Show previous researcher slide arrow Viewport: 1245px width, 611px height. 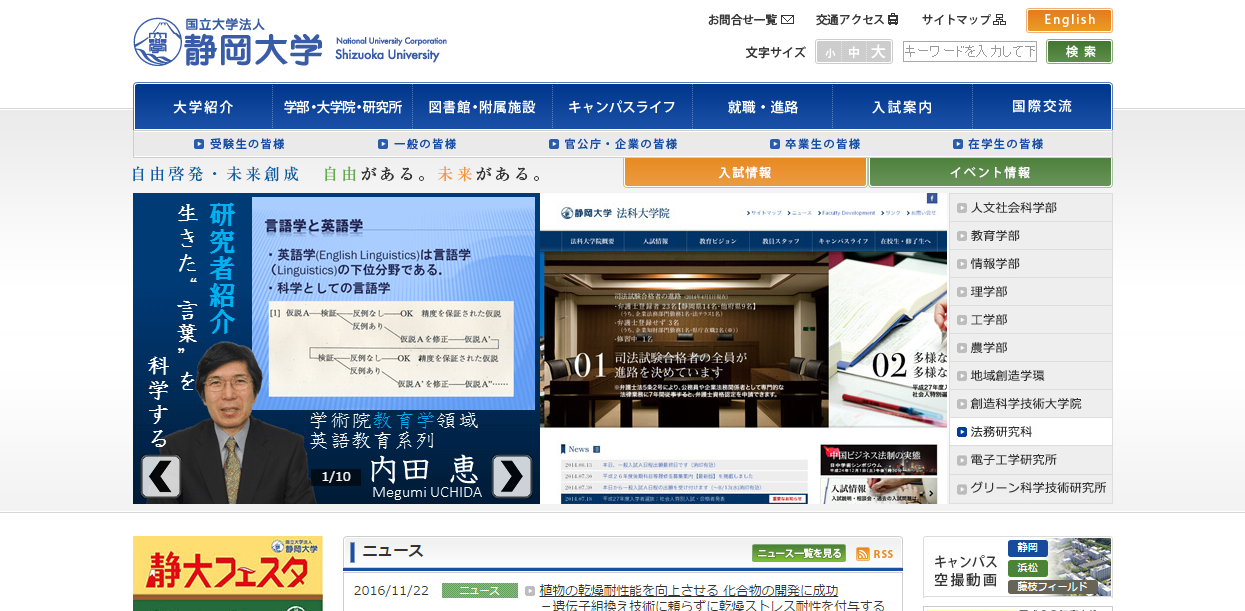tap(161, 476)
